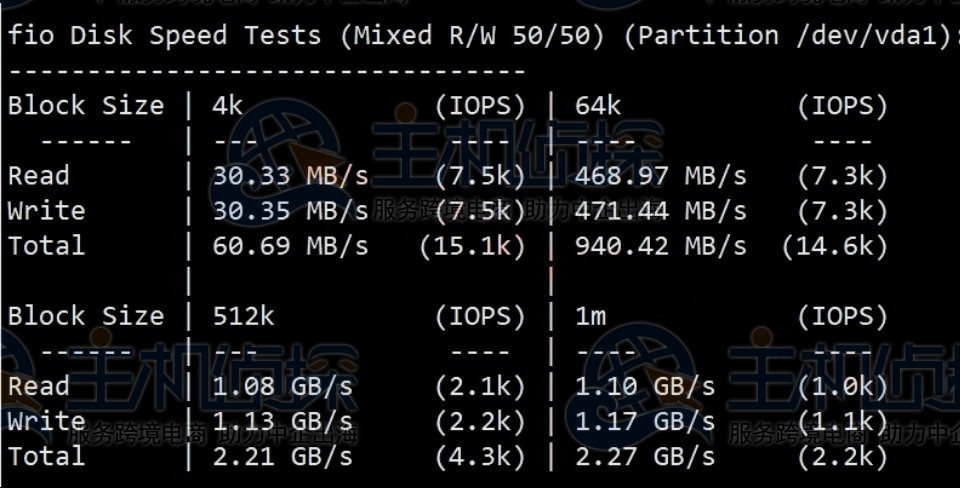Click the fio Disk Speed Tests title
The image size is (960, 488).
pyautogui.click(x=165, y=36)
